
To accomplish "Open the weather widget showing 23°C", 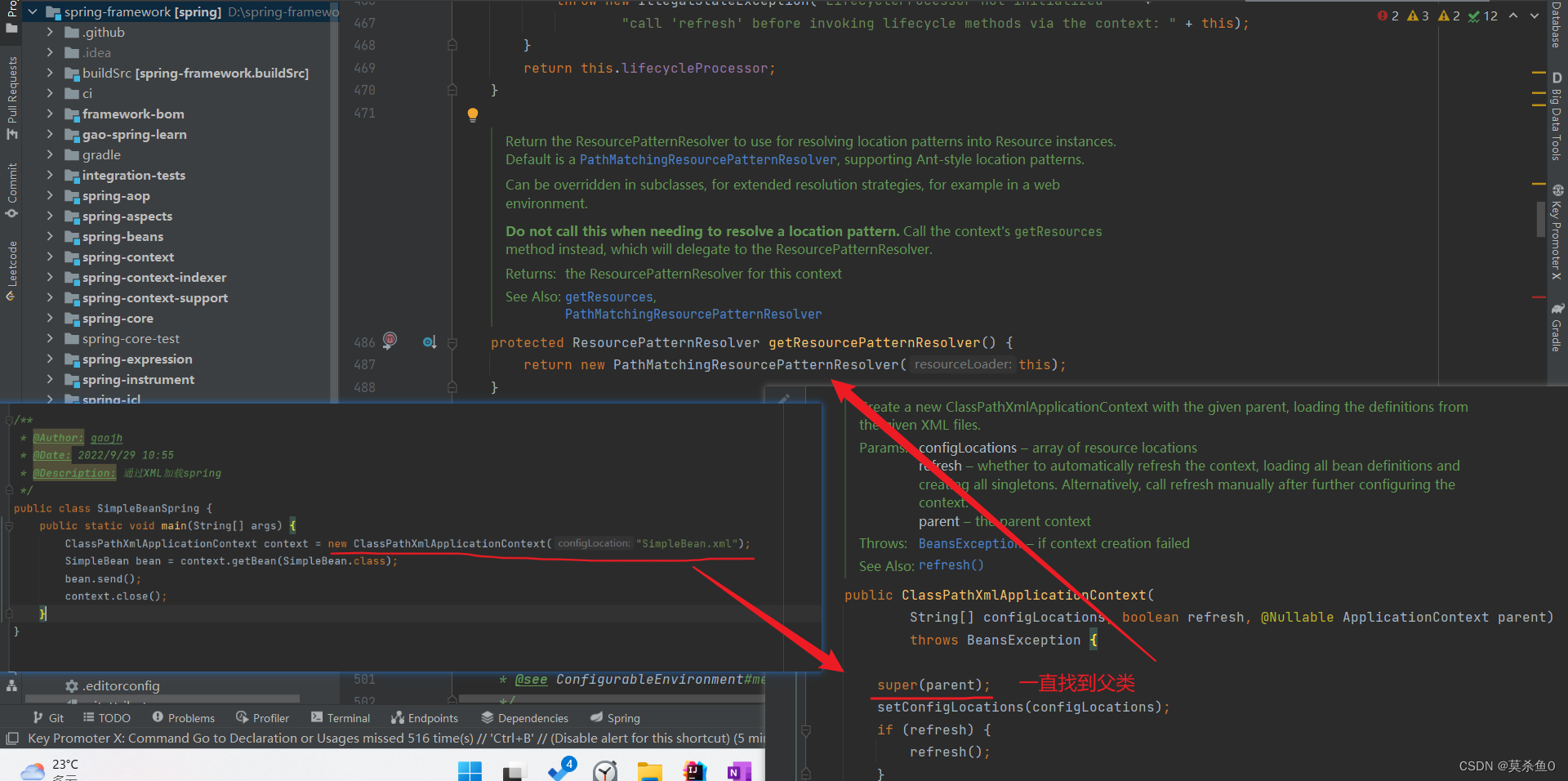I will [x=49, y=769].
